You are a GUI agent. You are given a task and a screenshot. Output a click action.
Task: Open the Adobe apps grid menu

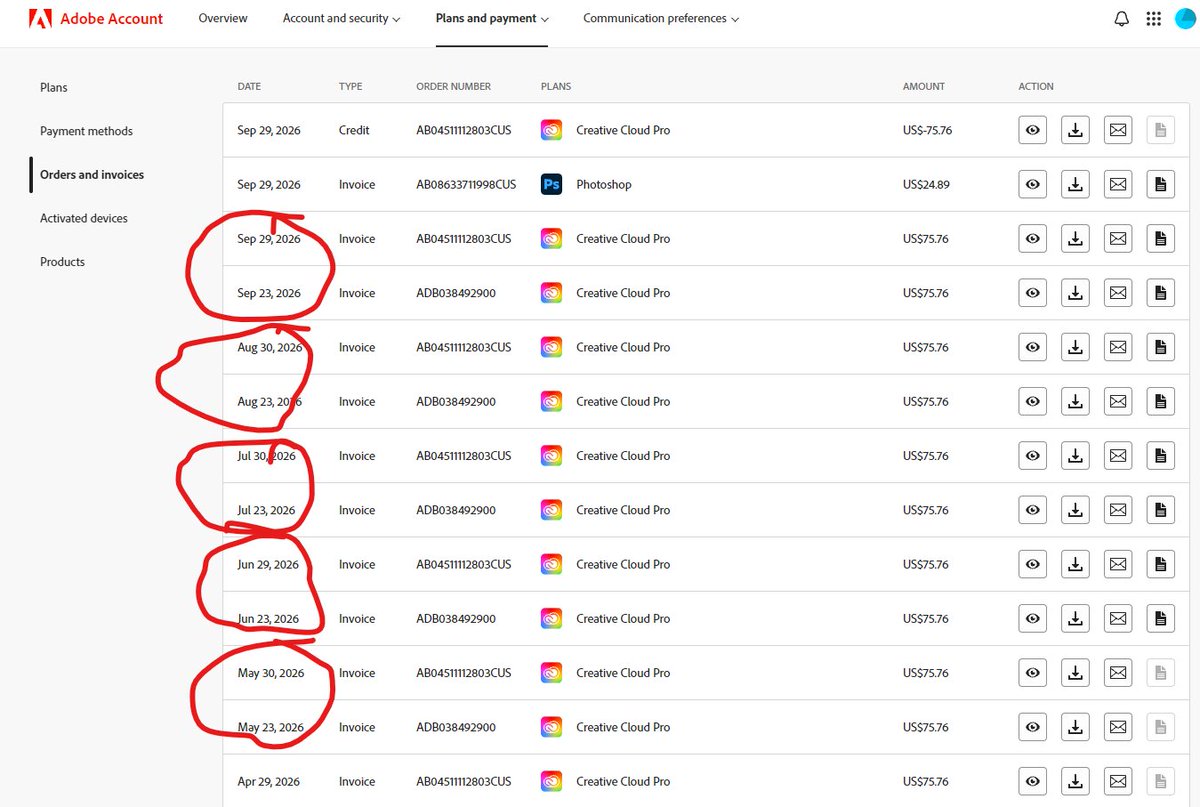(1153, 19)
